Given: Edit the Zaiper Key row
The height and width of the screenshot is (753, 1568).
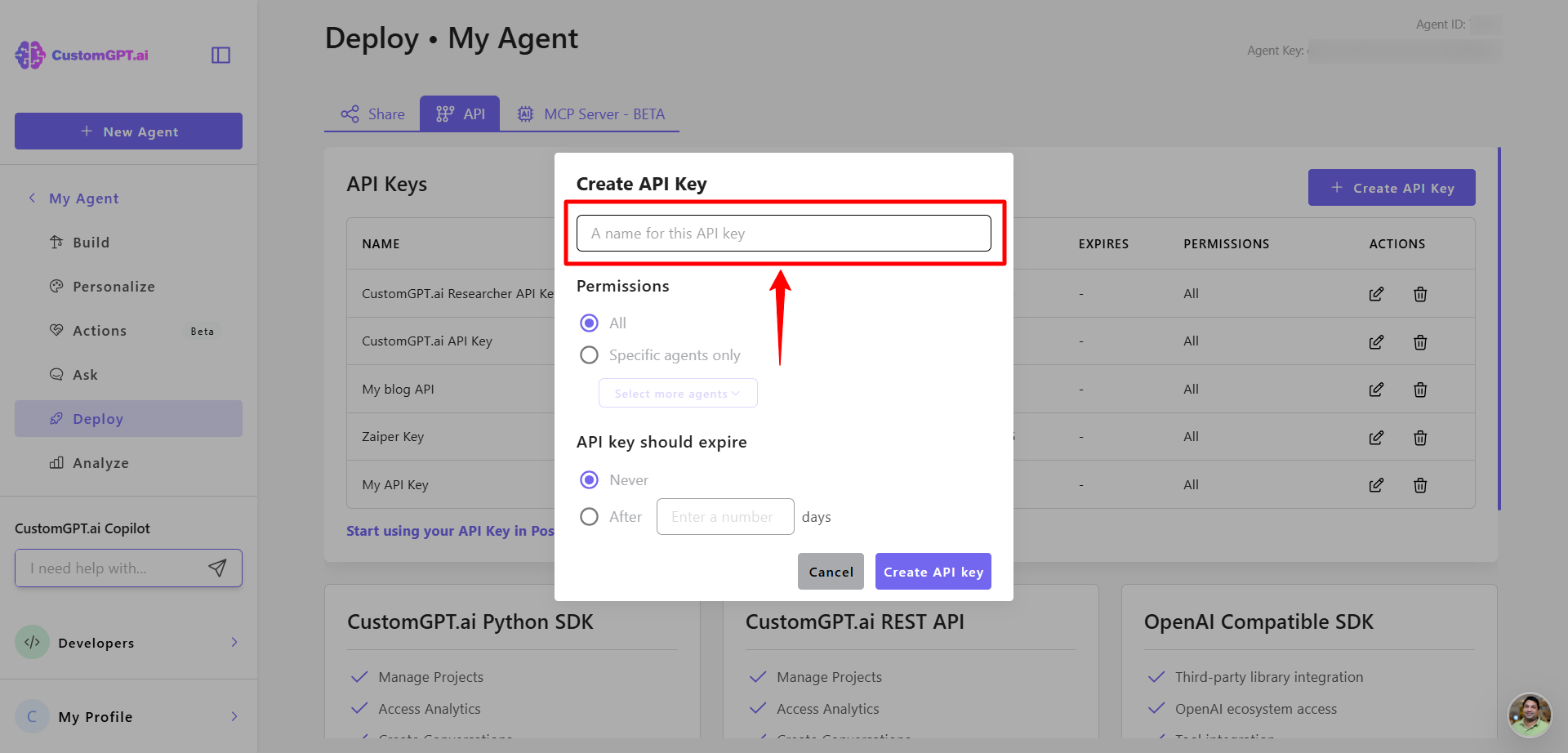Looking at the screenshot, I should click(x=1376, y=438).
